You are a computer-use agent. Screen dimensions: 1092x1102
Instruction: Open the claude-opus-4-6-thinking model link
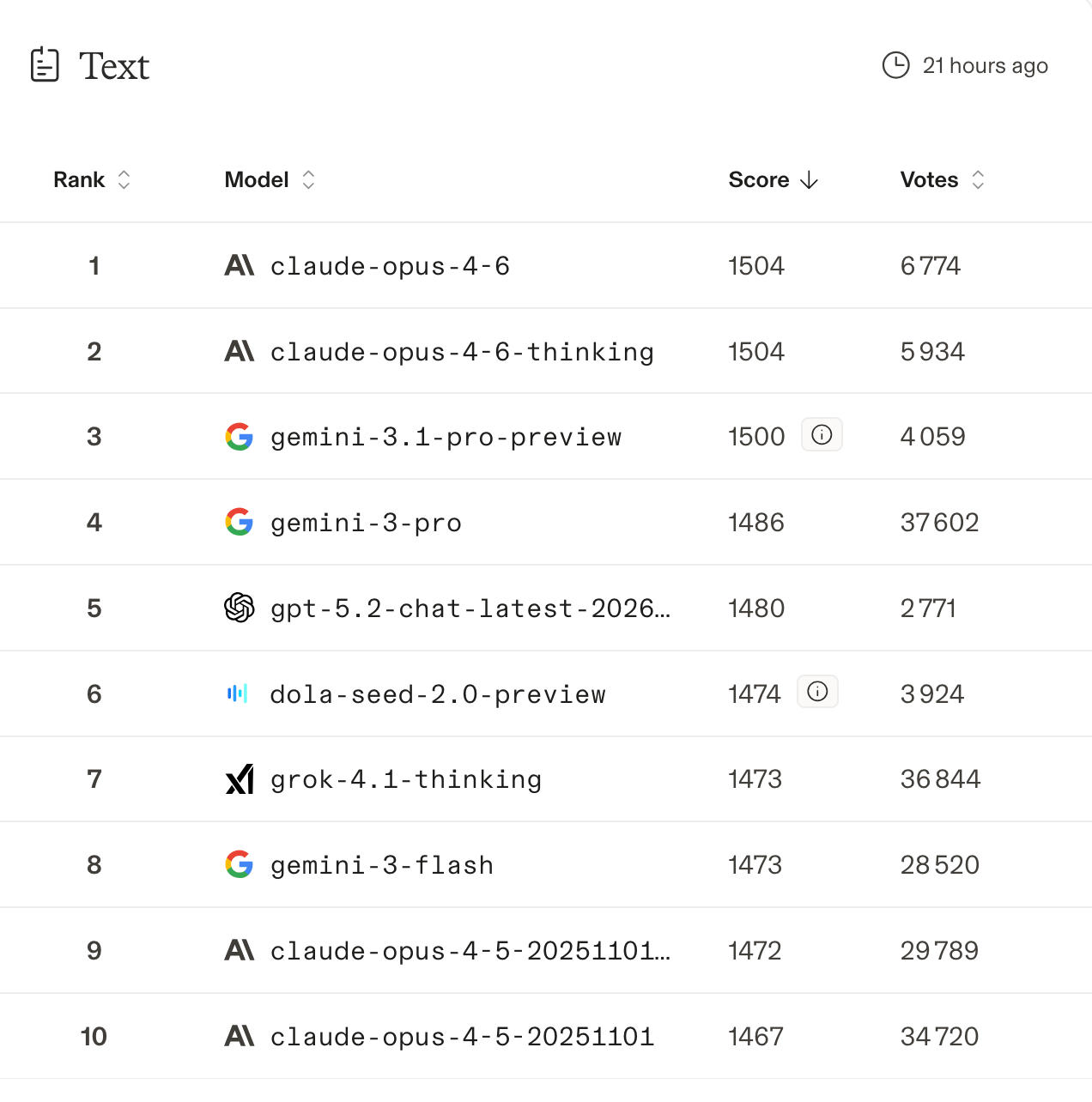pyautogui.click(x=462, y=352)
